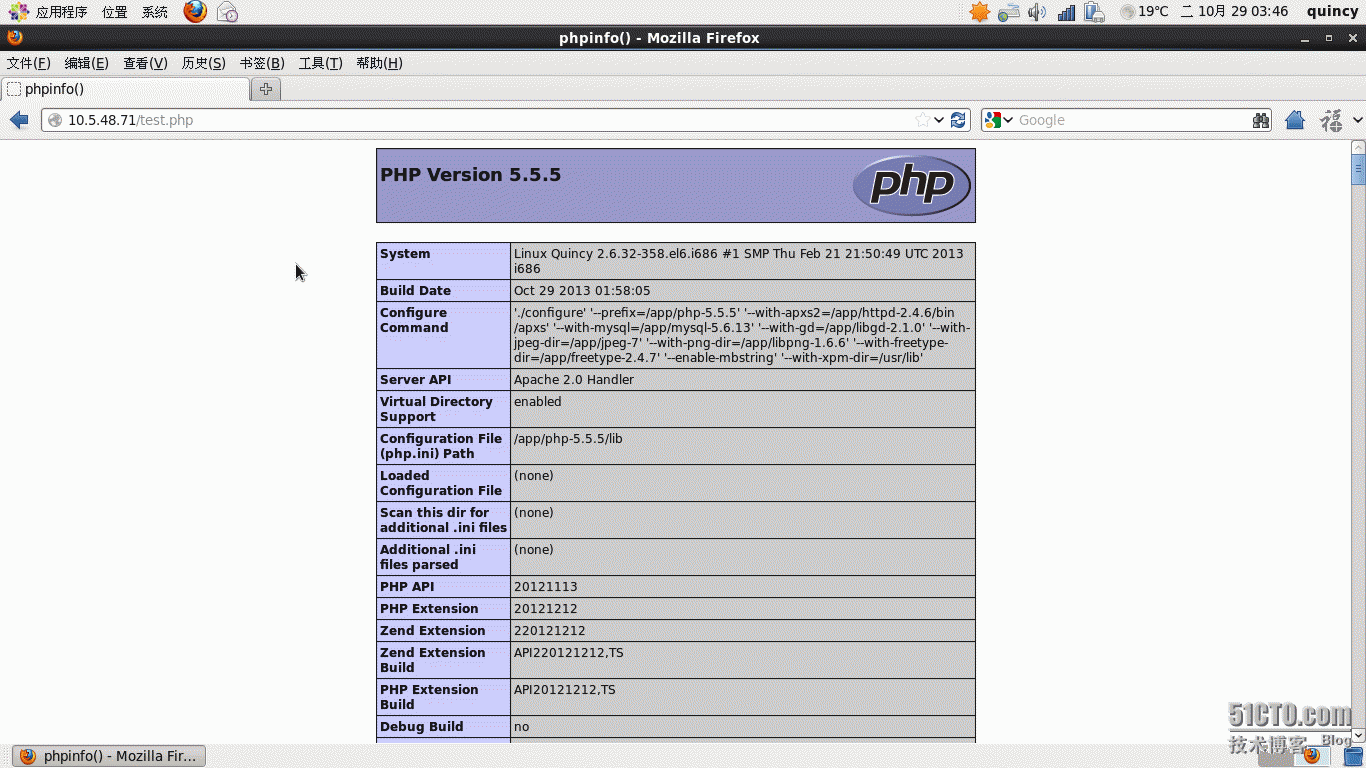Click the clock showing 10月 29 03:46
This screenshot has width=1366, height=768.
click(x=1234, y=12)
